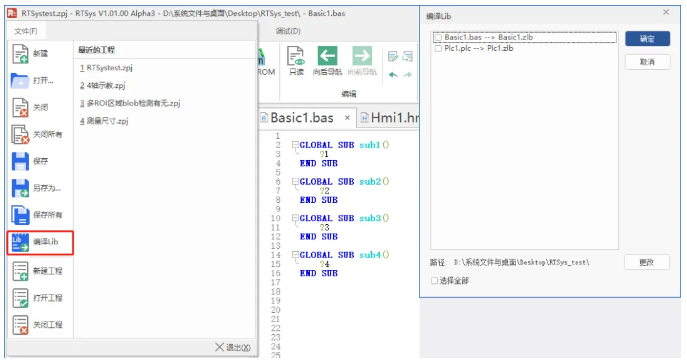Collapse the sub1 code fold marker

[x=295, y=144]
